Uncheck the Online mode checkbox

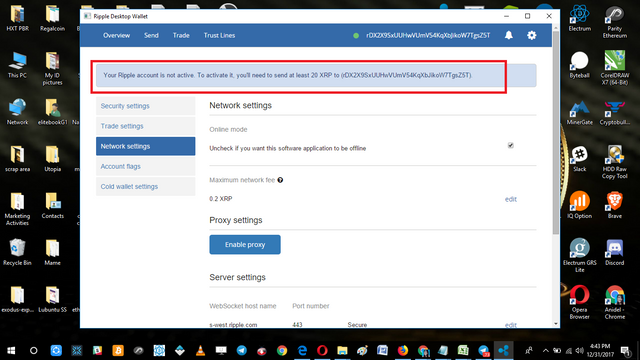(511, 145)
